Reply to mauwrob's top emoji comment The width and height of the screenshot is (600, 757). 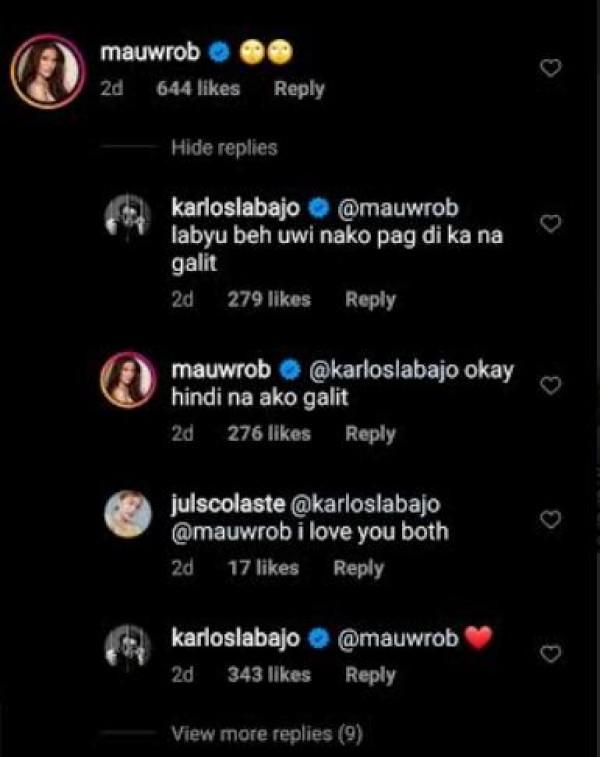click(299, 89)
